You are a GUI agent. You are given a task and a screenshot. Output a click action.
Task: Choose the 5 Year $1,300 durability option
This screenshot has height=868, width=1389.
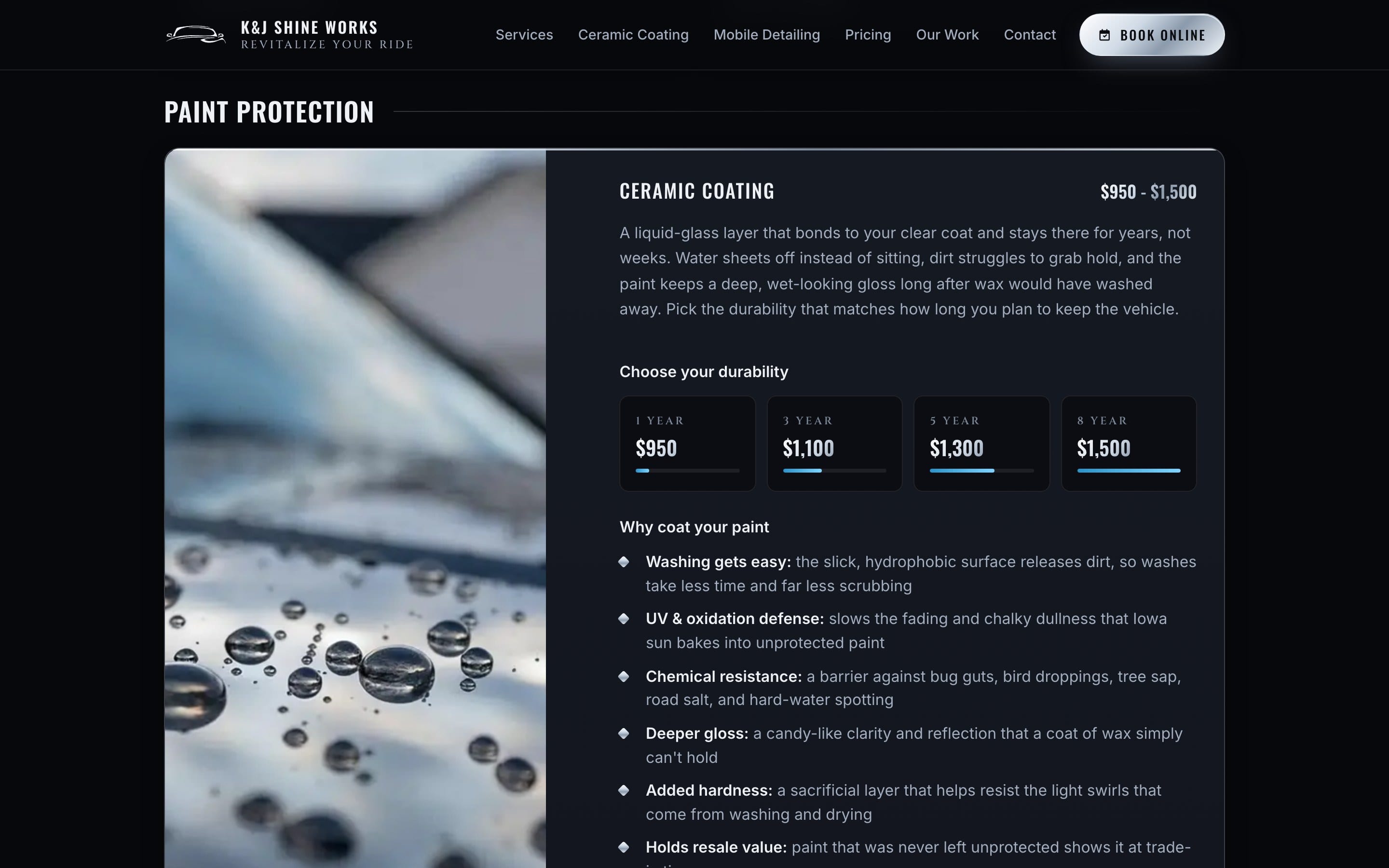(981, 443)
